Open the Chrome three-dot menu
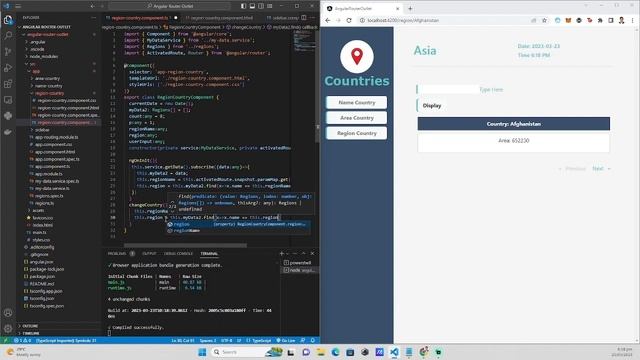This screenshot has width=640, height=360. point(633,20)
